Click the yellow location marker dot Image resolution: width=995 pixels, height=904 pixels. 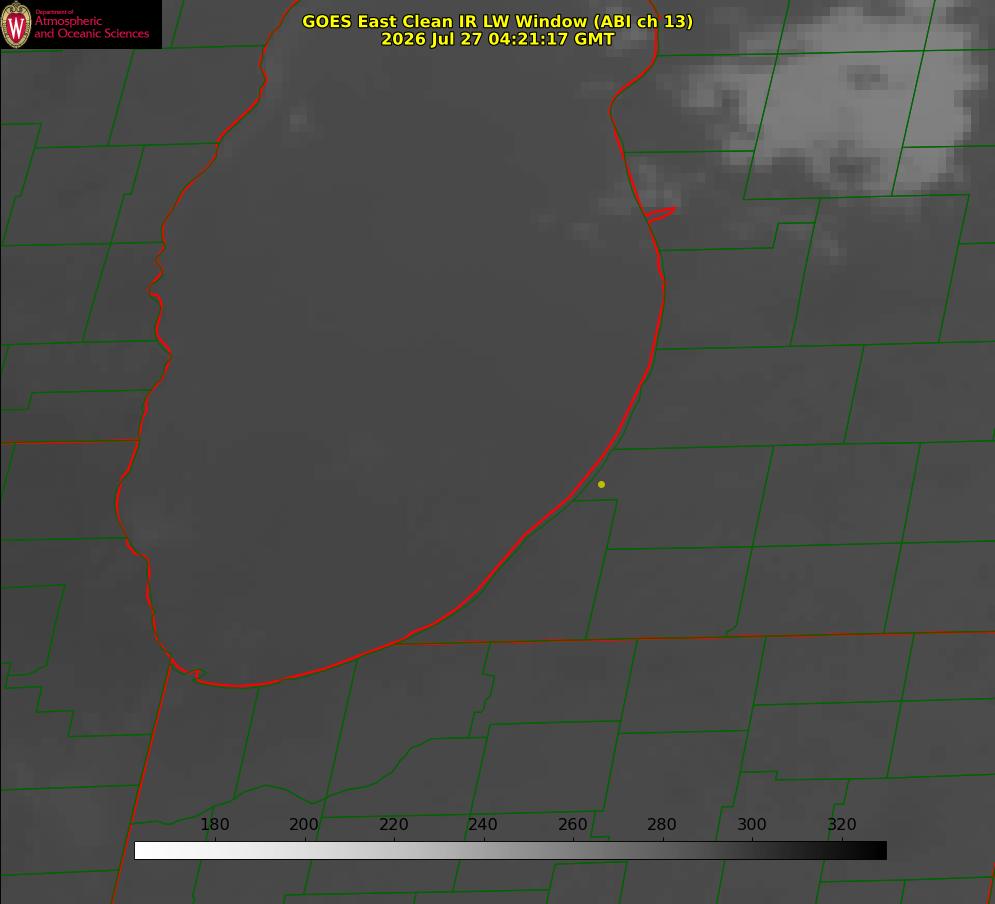tap(601, 484)
